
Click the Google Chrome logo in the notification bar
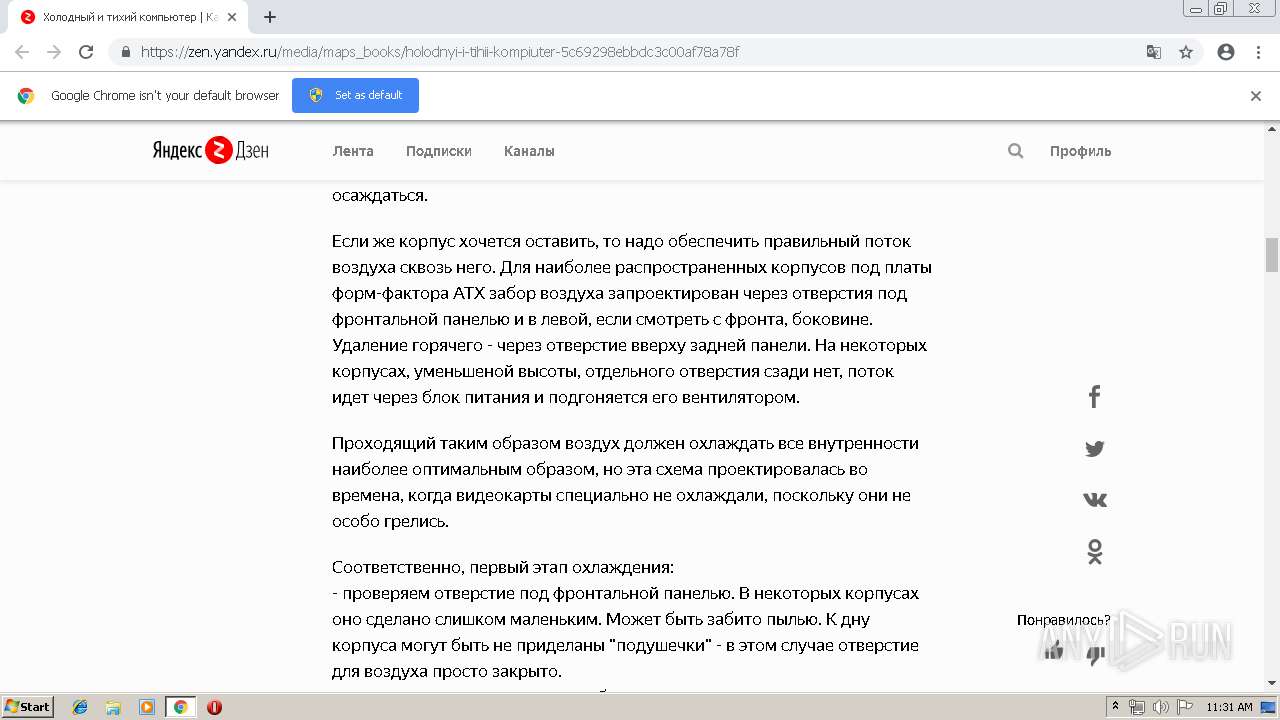[x=26, y=96]
